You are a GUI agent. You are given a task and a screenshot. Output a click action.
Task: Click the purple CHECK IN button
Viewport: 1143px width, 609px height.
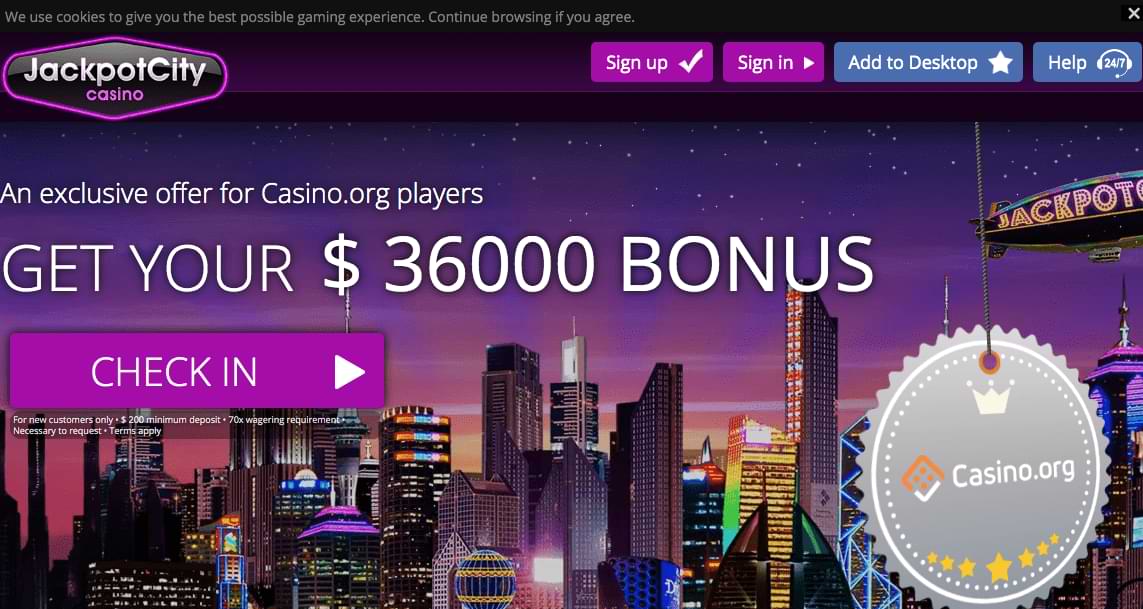(197, 371)
